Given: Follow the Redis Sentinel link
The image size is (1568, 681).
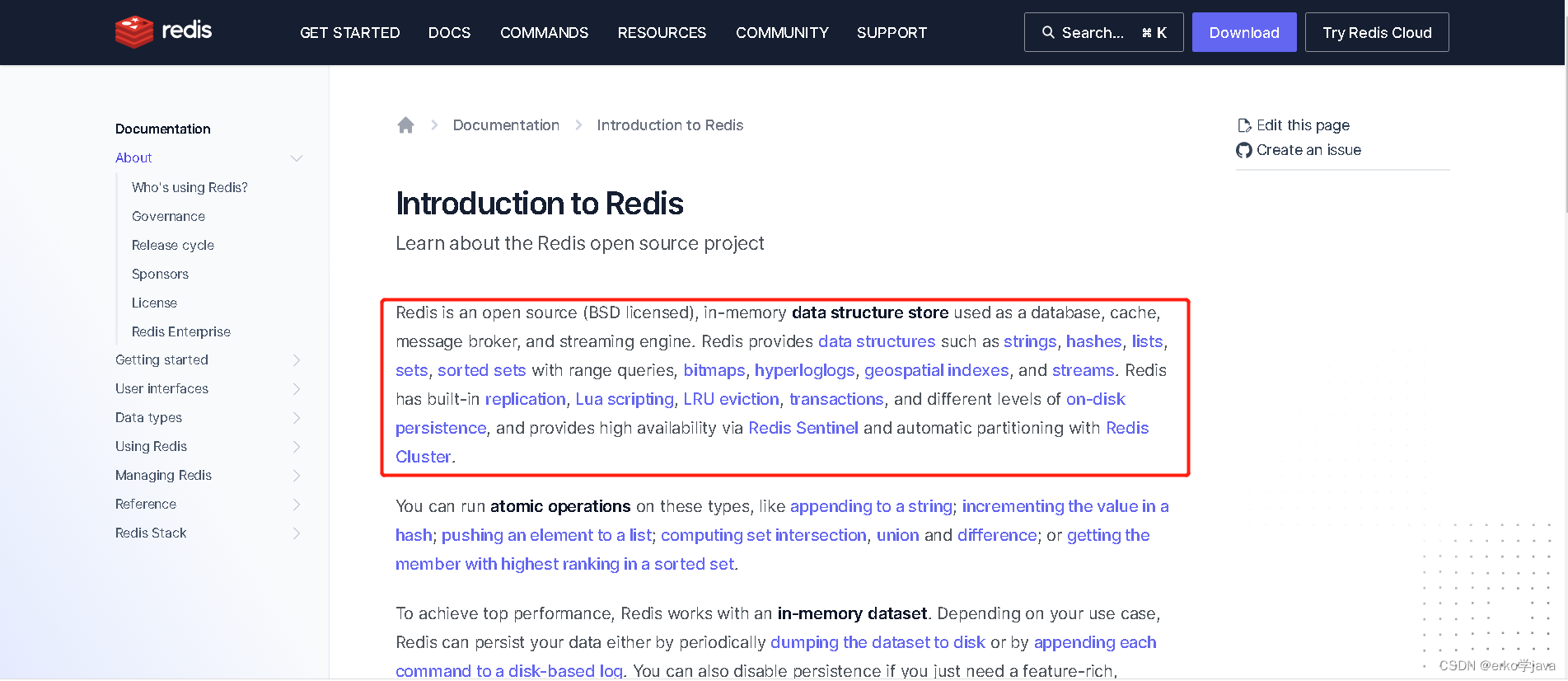Looking at the screenshot, I should 803,428.
